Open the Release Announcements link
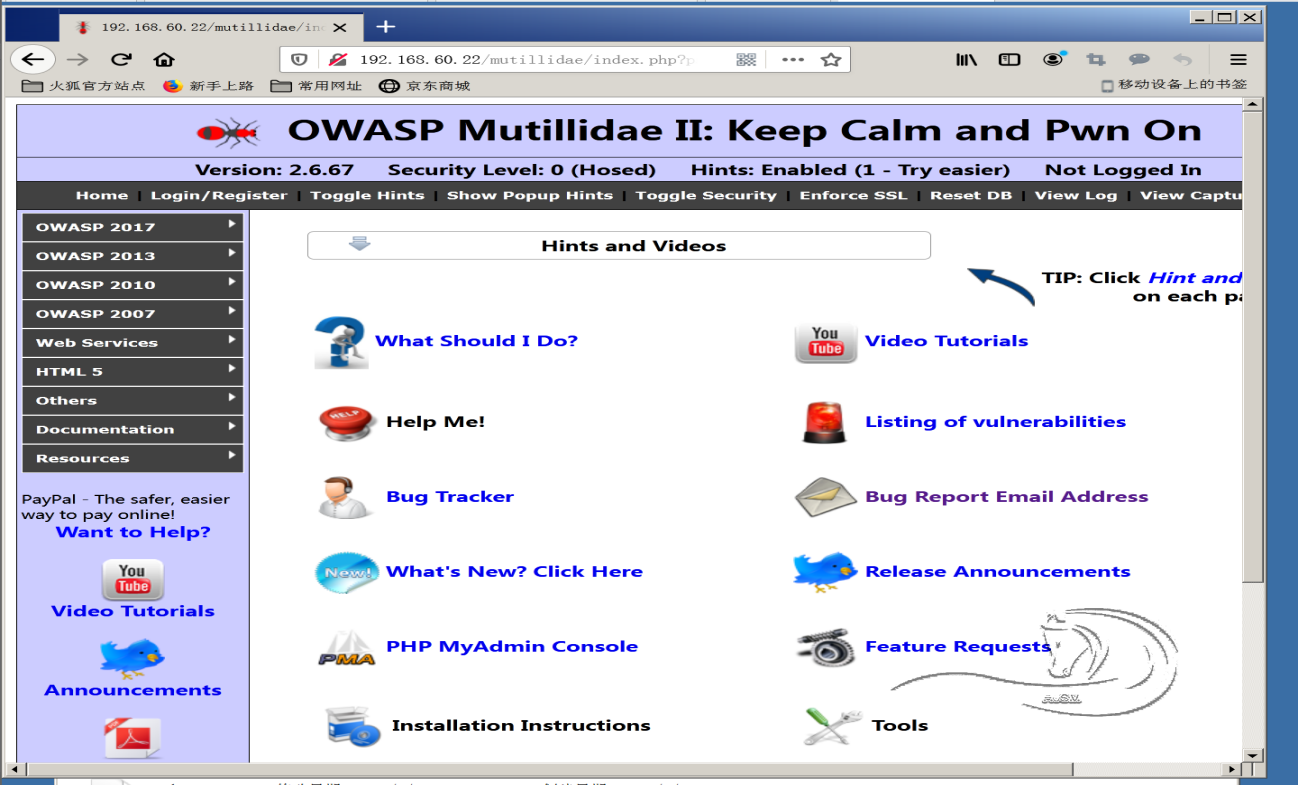Screen dimensions: 1298x786 tap(997, 572)
